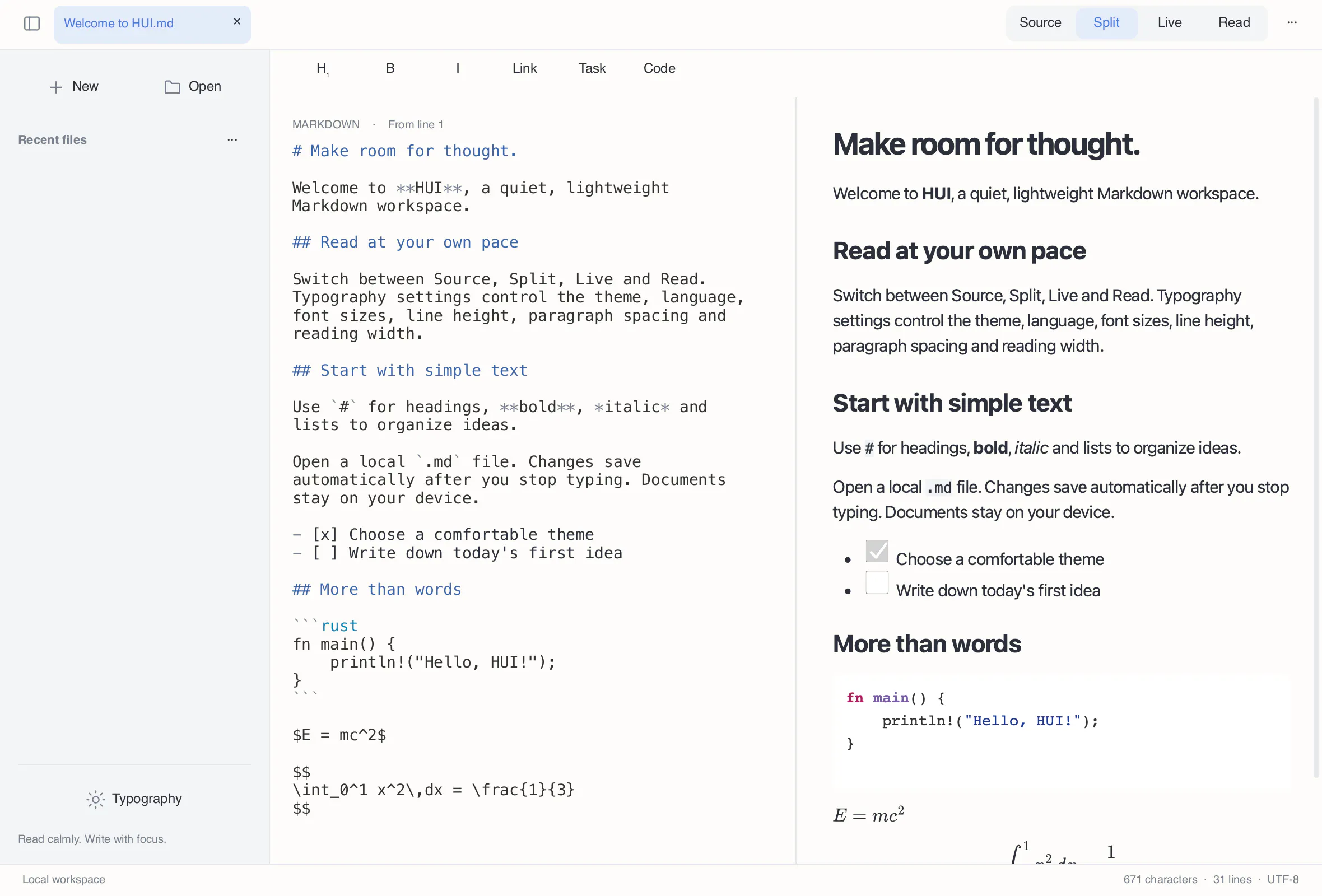Open Typography settings
This screenshot has width=1322, height=896.
tap(134, 799)
